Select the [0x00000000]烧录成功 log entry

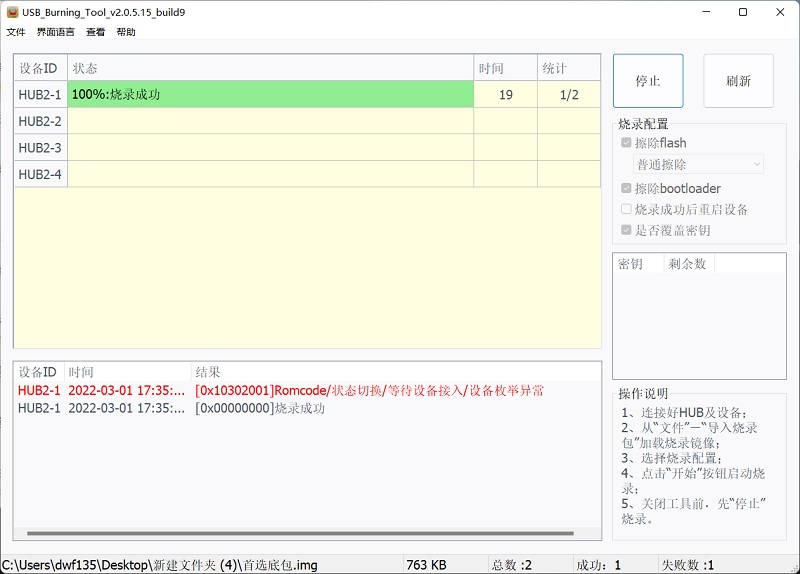(307, 408)
